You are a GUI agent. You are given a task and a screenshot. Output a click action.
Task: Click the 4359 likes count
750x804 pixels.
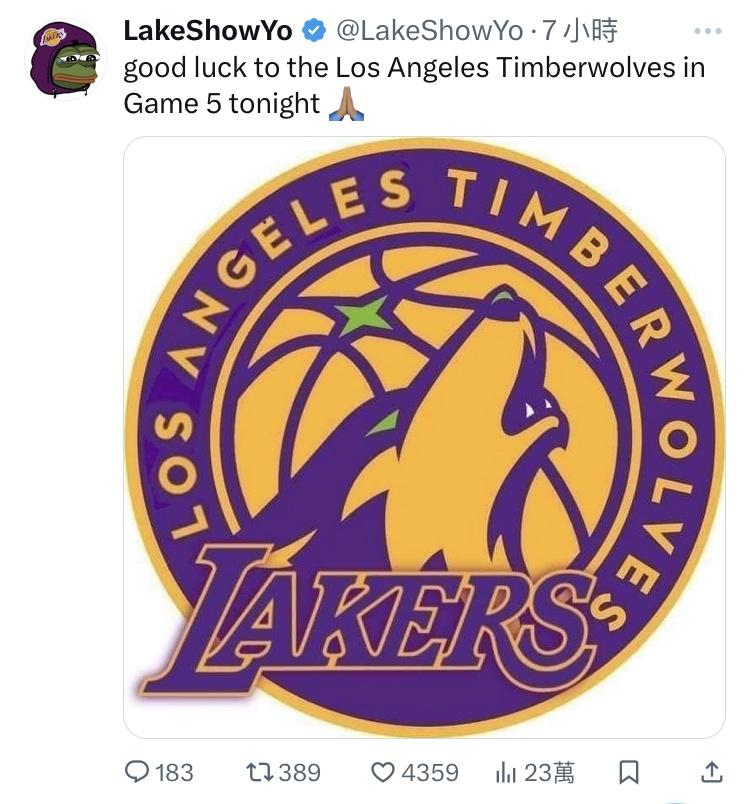(430, 773)
